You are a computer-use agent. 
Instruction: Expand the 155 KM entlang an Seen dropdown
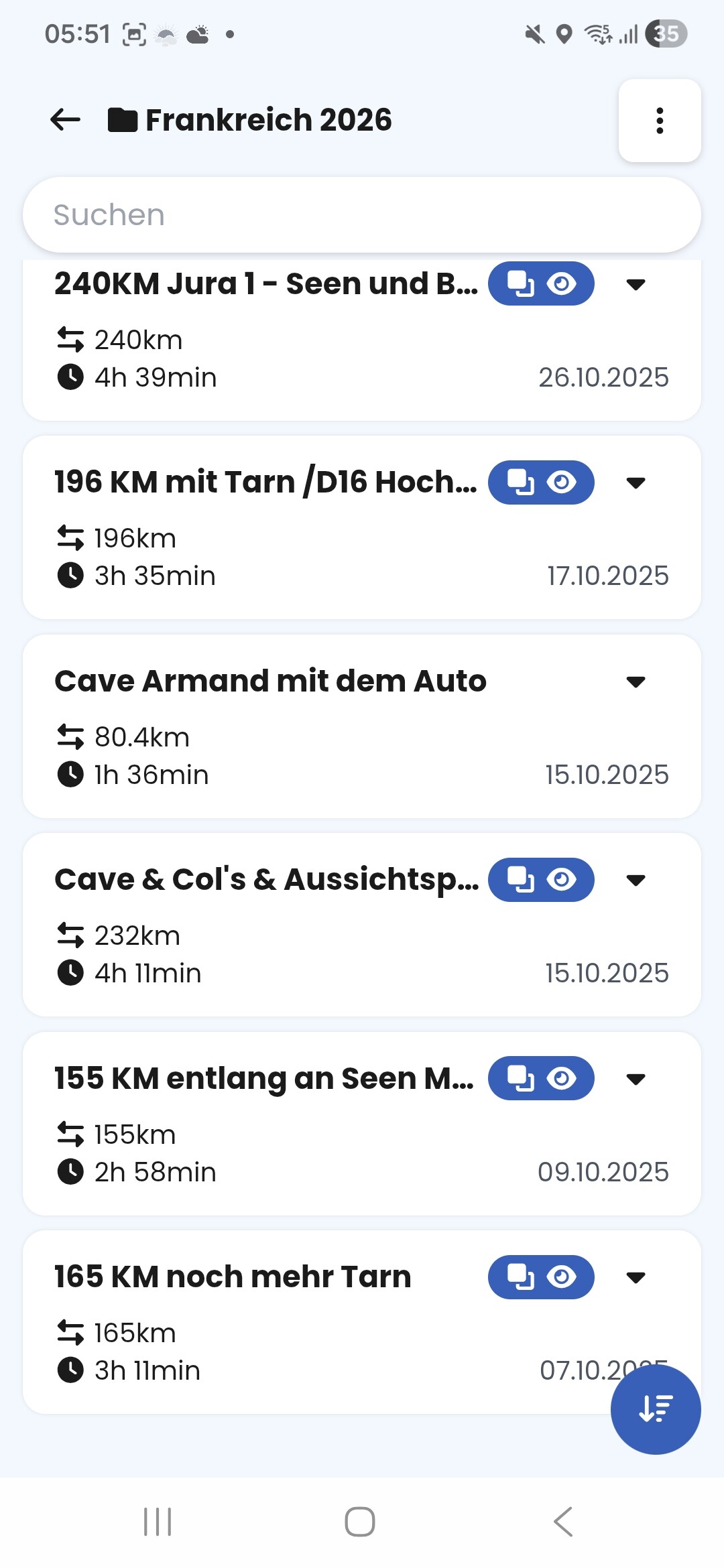(x=636, y=1078)
